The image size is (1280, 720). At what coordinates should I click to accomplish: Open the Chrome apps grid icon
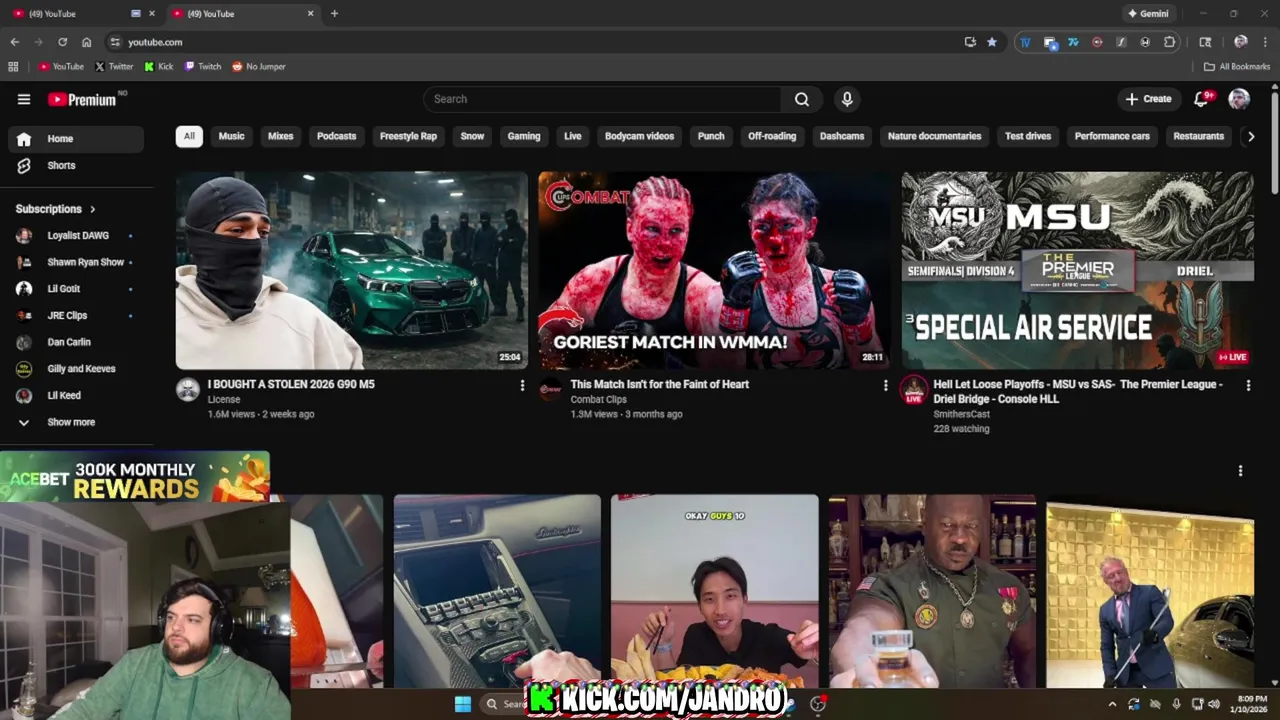click(x=13, y=67)
